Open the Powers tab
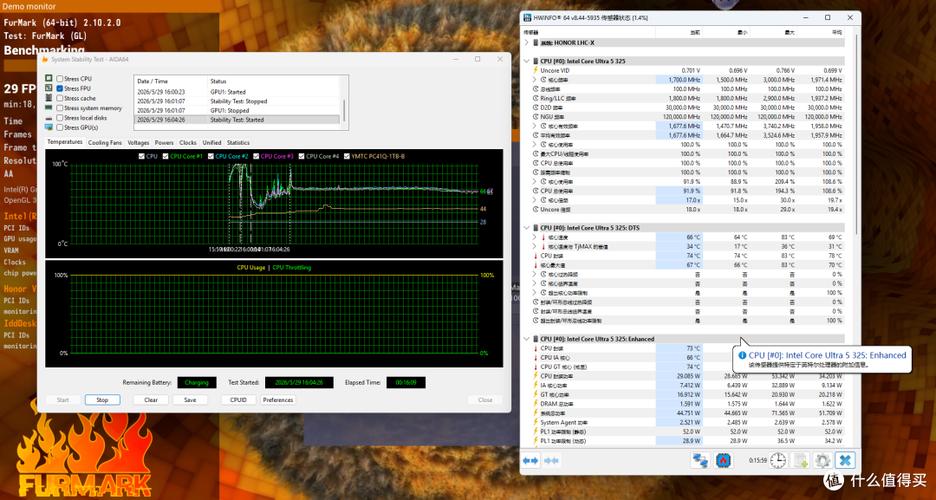936x500 pixels. (x=164, y=143)
